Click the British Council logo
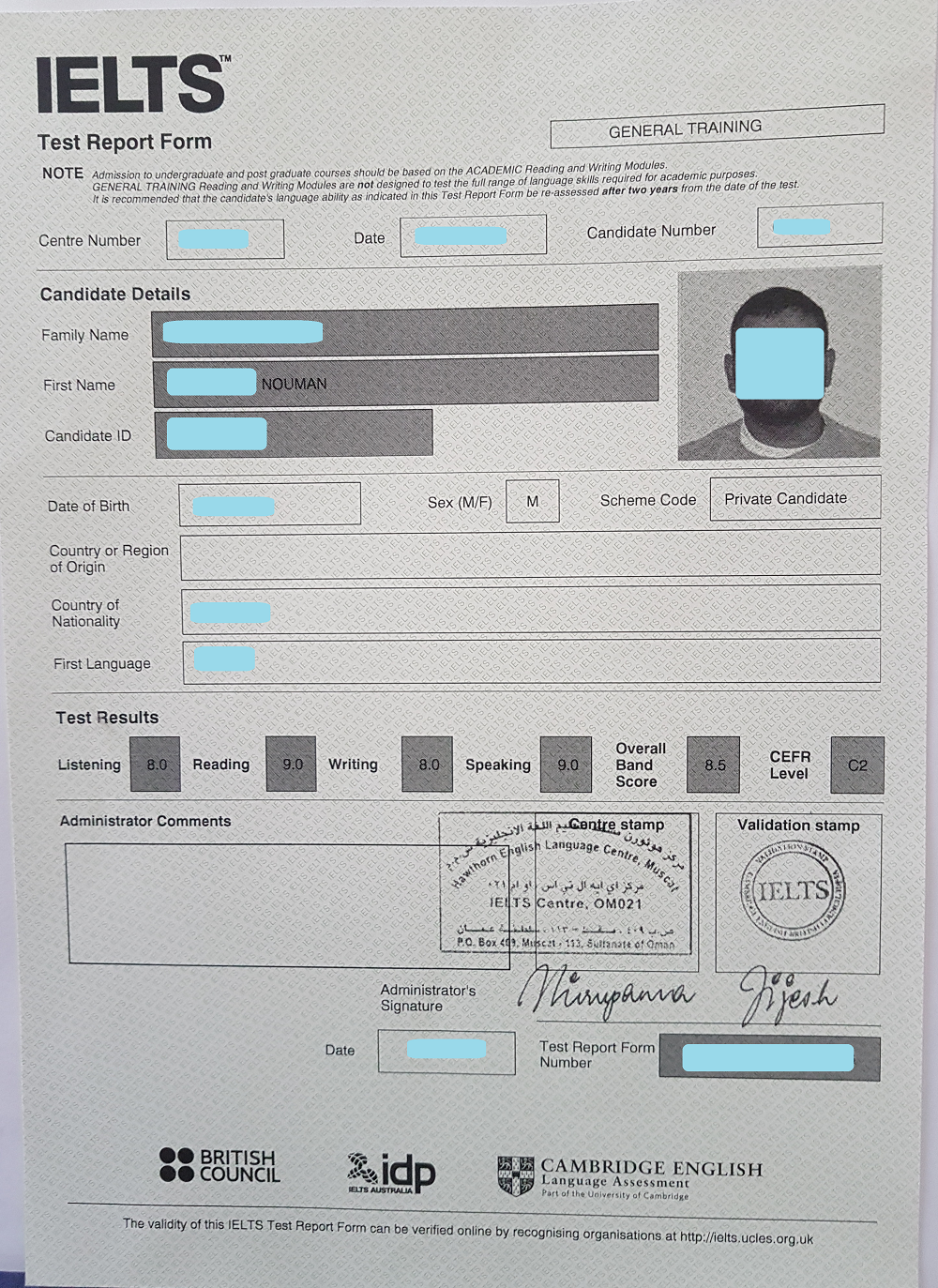Viewport: 938px width, 1288px height. (219, 1165)
